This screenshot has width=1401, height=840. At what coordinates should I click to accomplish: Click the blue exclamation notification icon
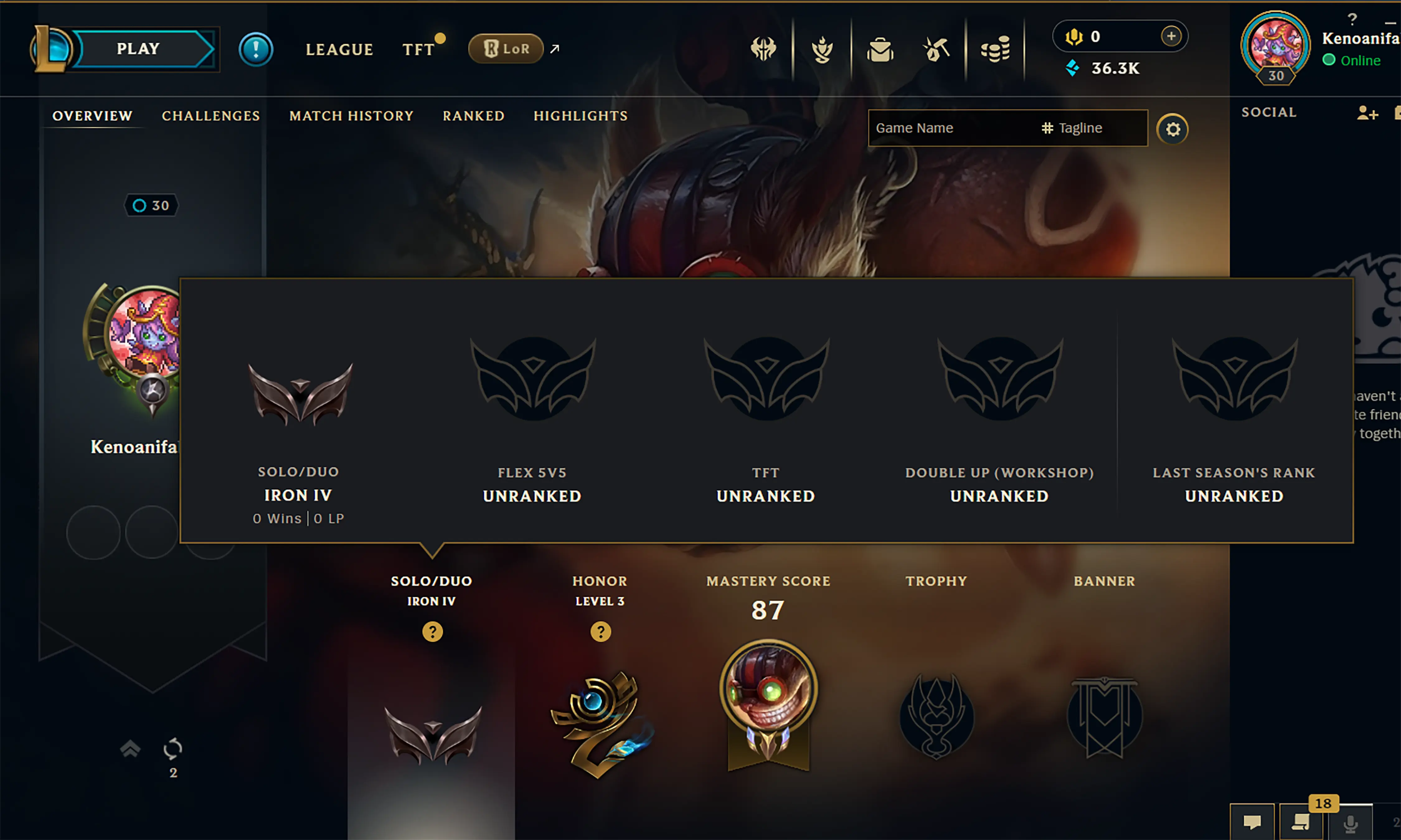(256, 49)
